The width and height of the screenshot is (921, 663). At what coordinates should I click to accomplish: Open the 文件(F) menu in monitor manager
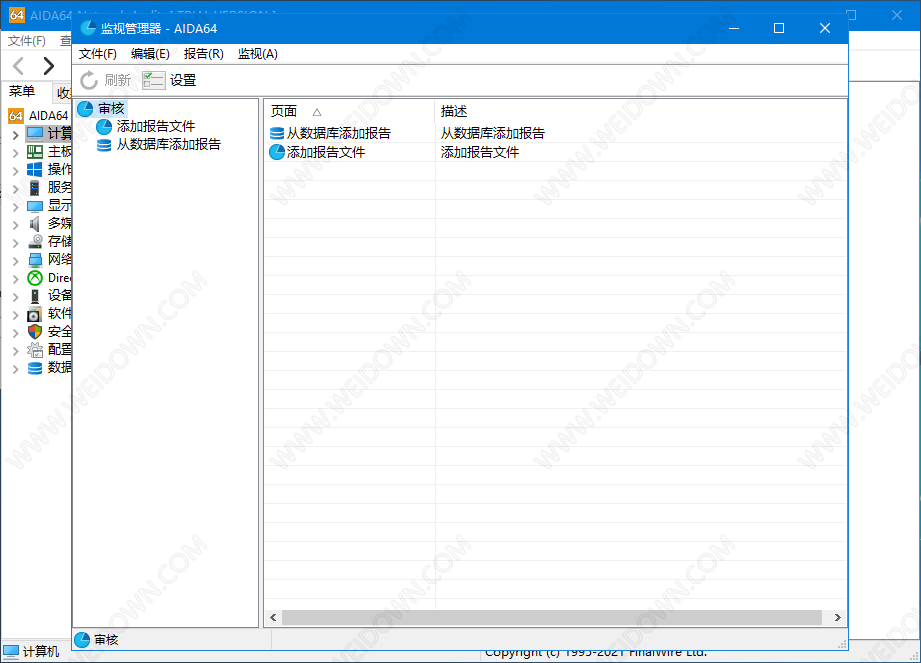point(98,54)
